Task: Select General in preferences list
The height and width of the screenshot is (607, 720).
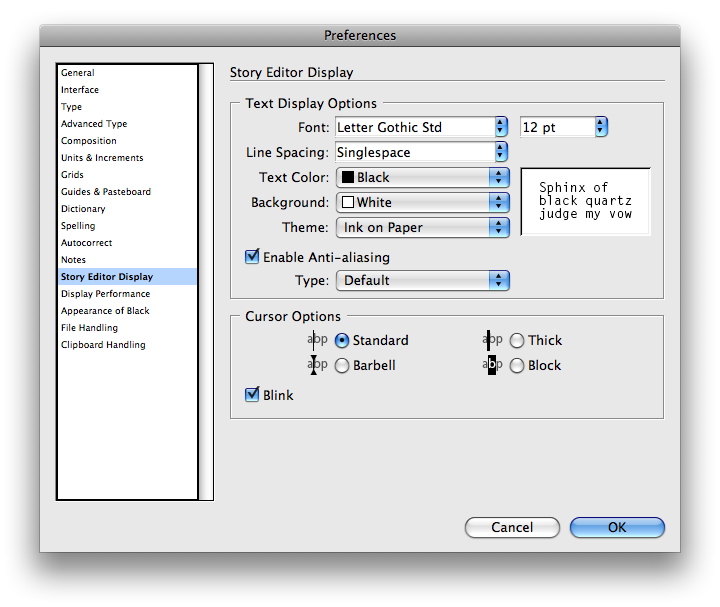Action: (127, 73)
